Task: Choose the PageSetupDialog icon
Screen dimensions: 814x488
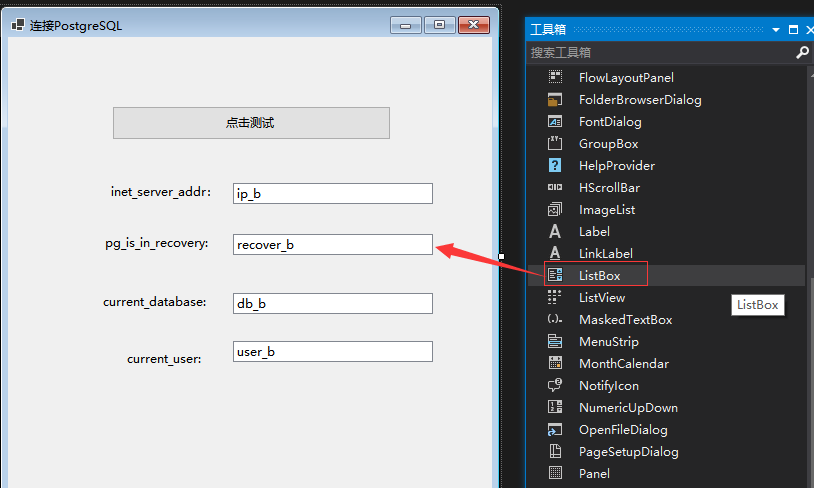Action: [555, 451]
